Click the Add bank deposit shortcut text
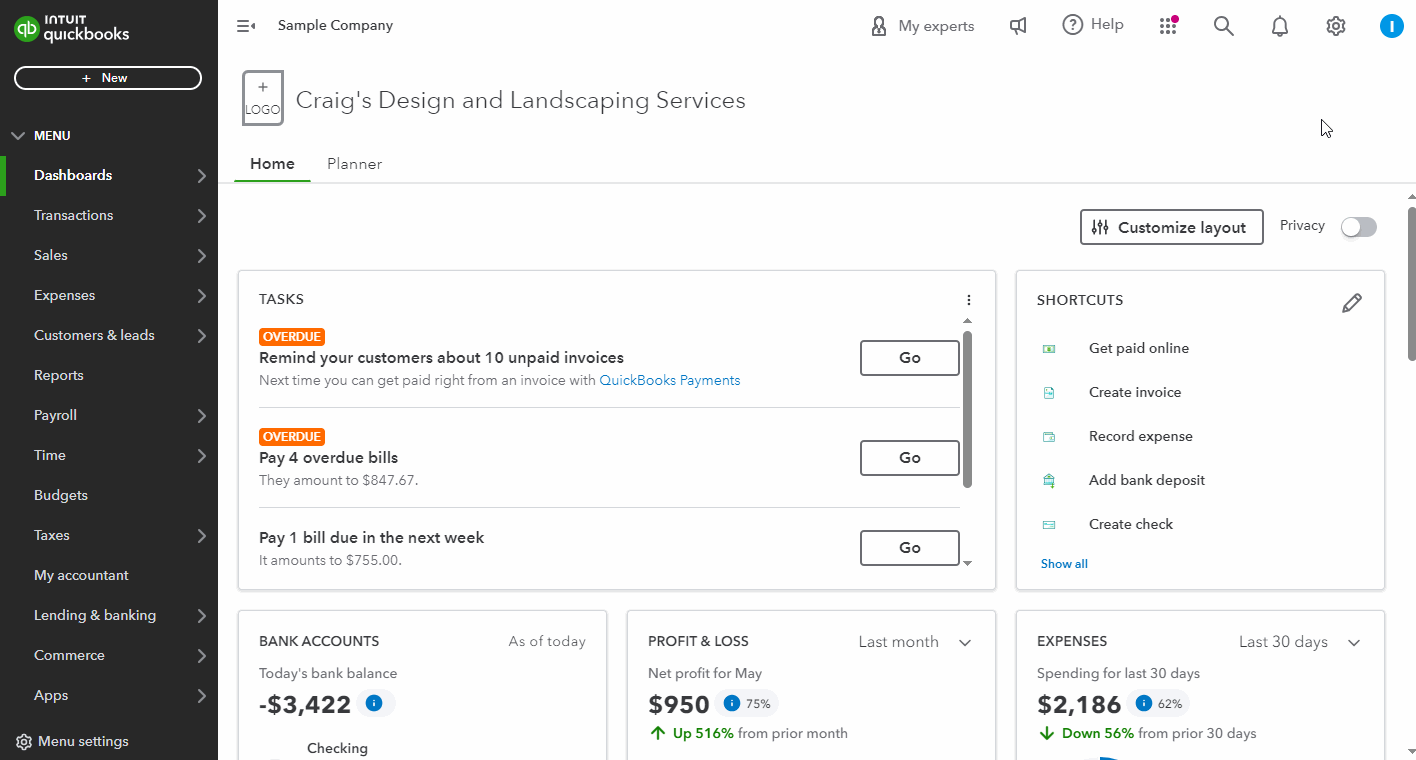 [1147, 480]
